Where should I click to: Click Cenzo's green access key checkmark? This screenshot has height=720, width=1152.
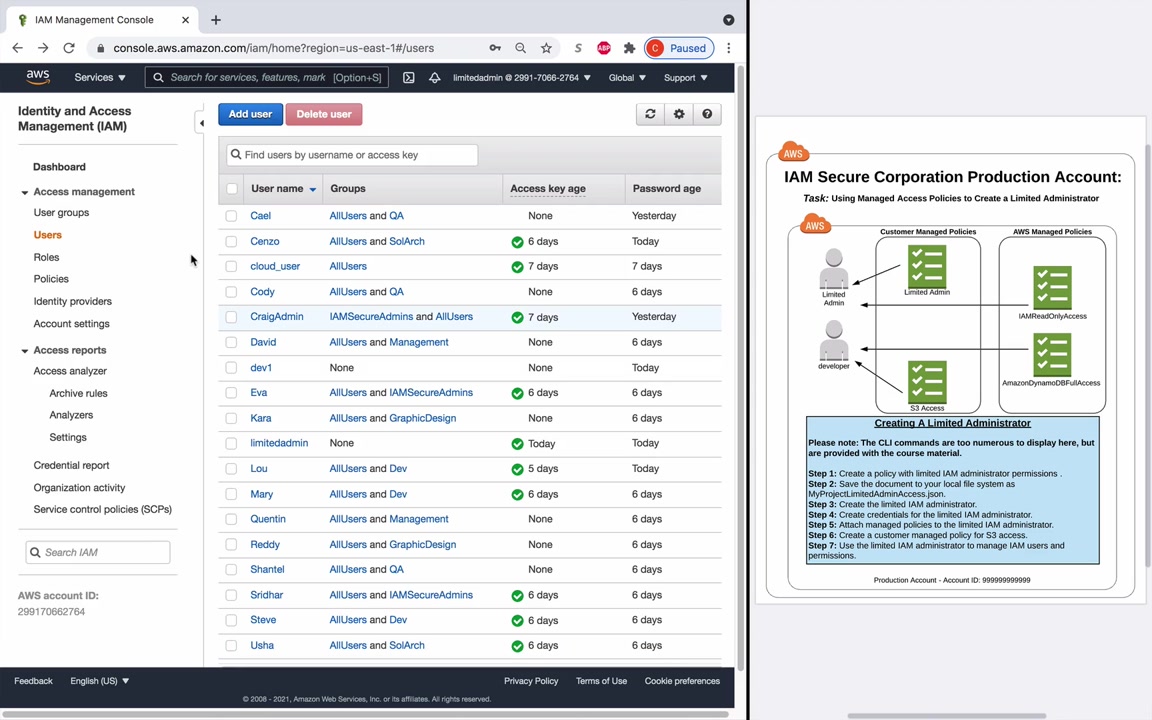pyautogui.click(x=517, y=242)
